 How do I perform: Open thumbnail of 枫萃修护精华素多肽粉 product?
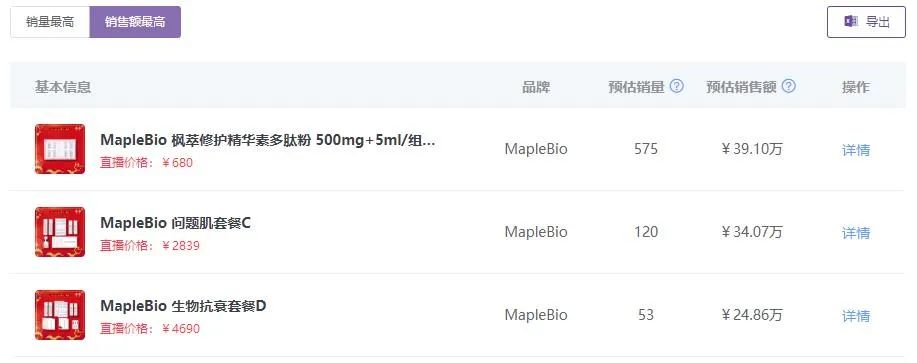(60, 149)
